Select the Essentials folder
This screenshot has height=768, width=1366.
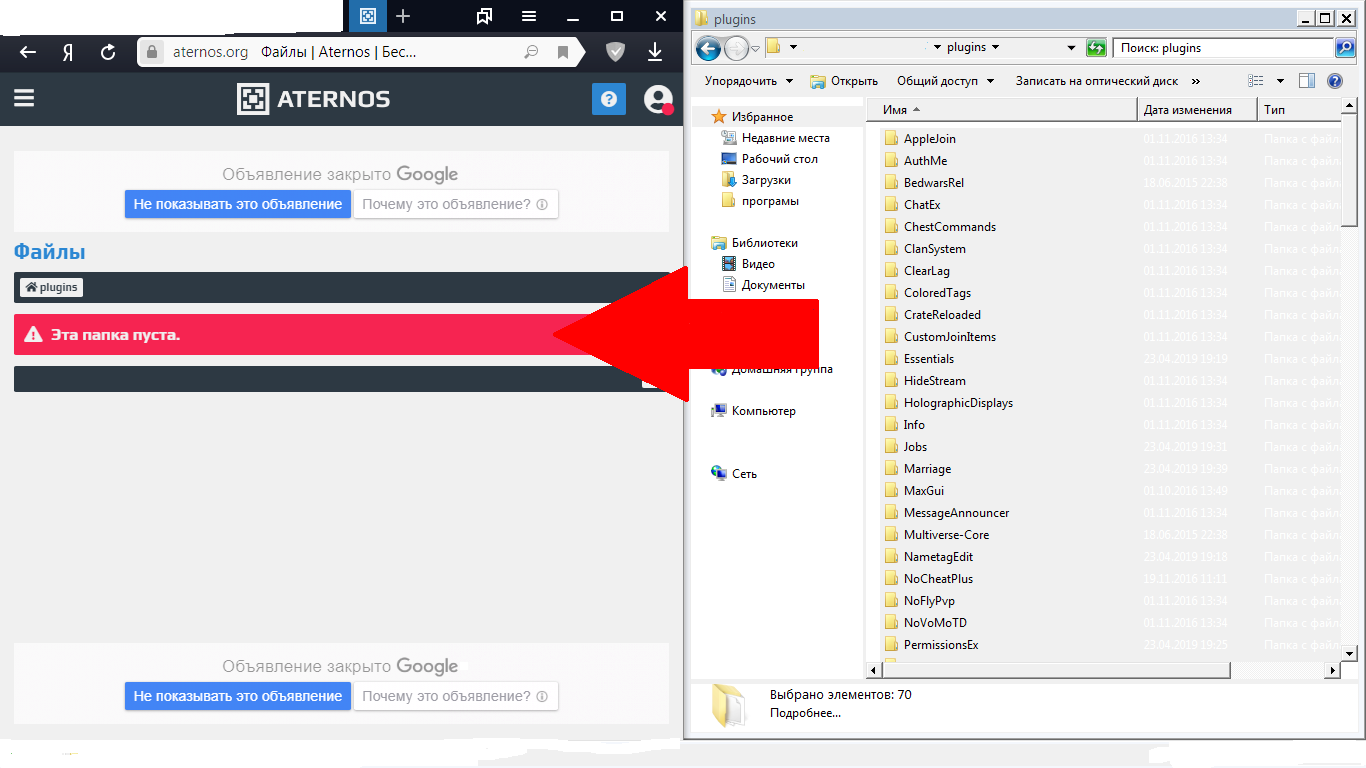point(928,359)
